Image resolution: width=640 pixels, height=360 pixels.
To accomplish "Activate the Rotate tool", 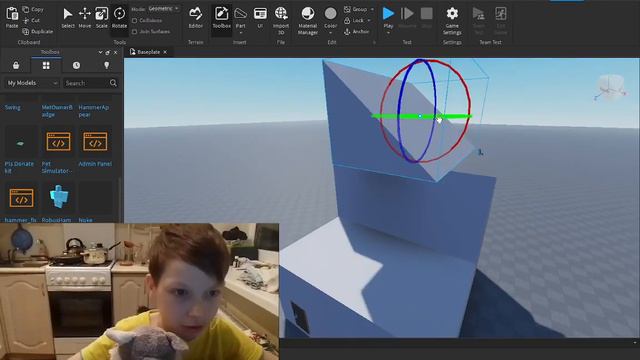I will pos(119,18).
